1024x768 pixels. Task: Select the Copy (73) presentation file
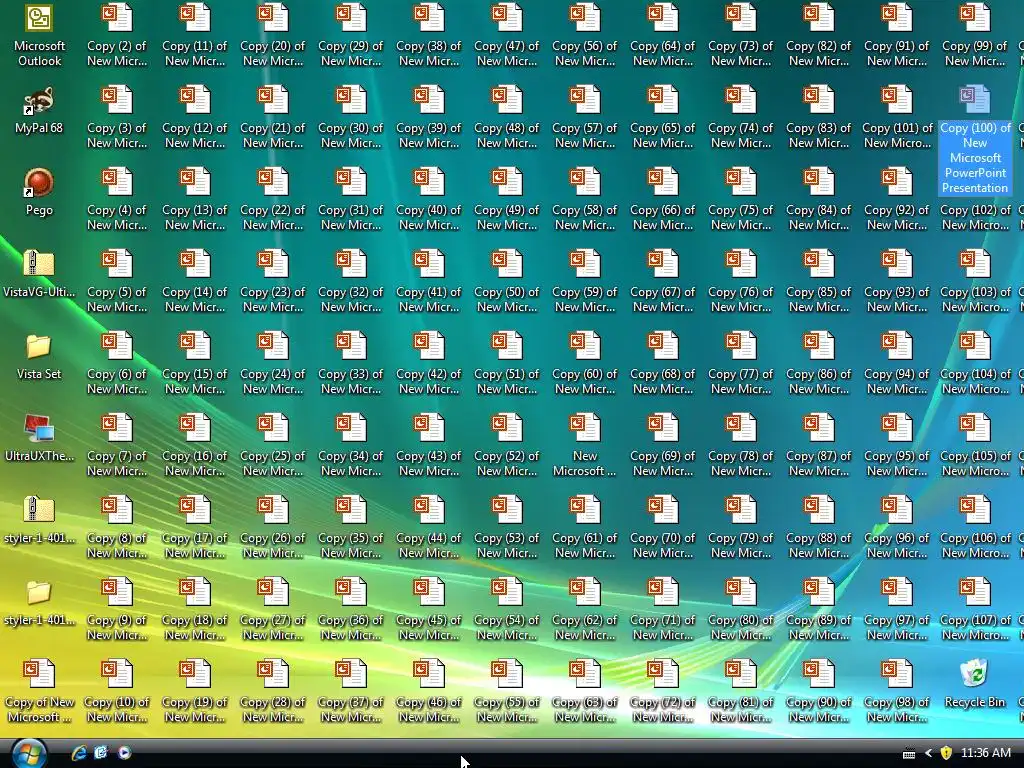click(741, 36)
